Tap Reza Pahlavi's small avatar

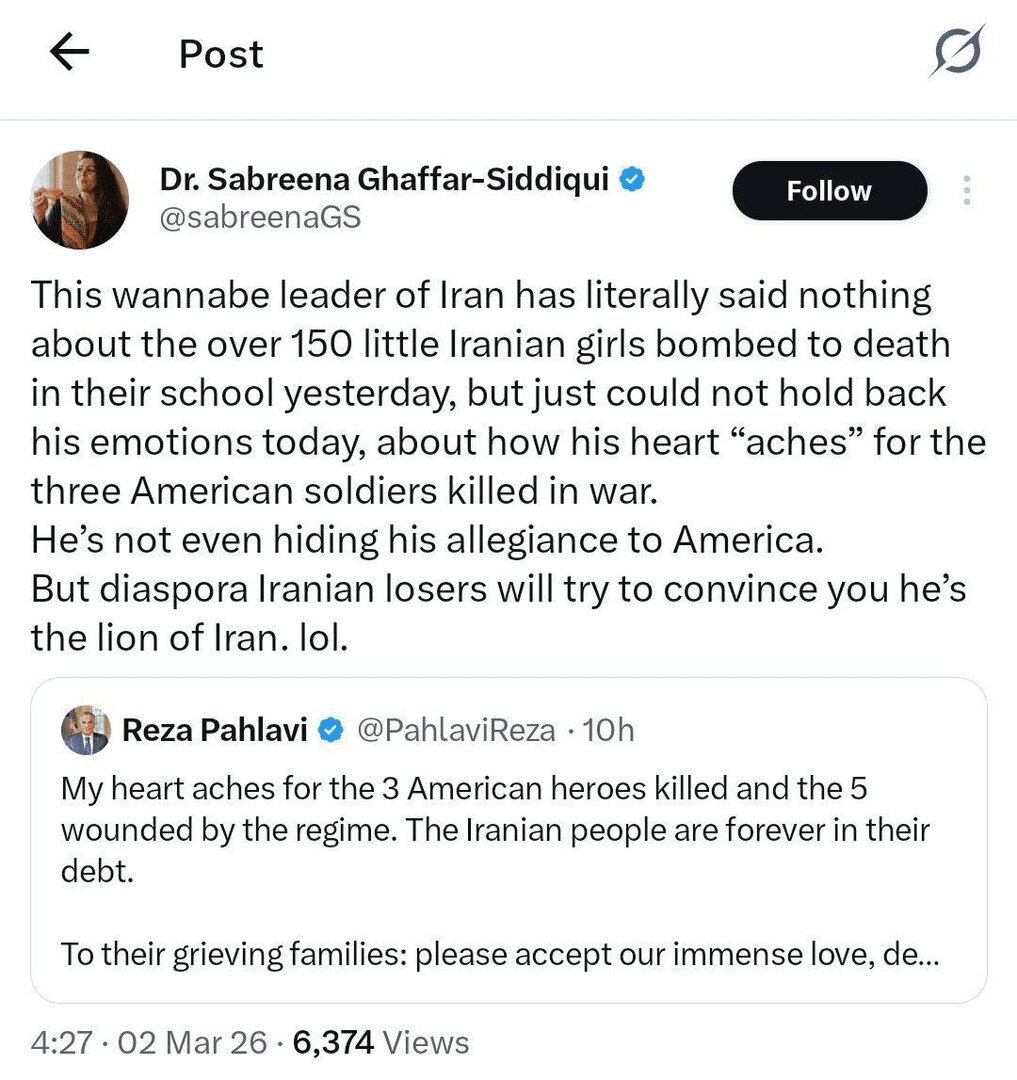(x=85, y=730)
